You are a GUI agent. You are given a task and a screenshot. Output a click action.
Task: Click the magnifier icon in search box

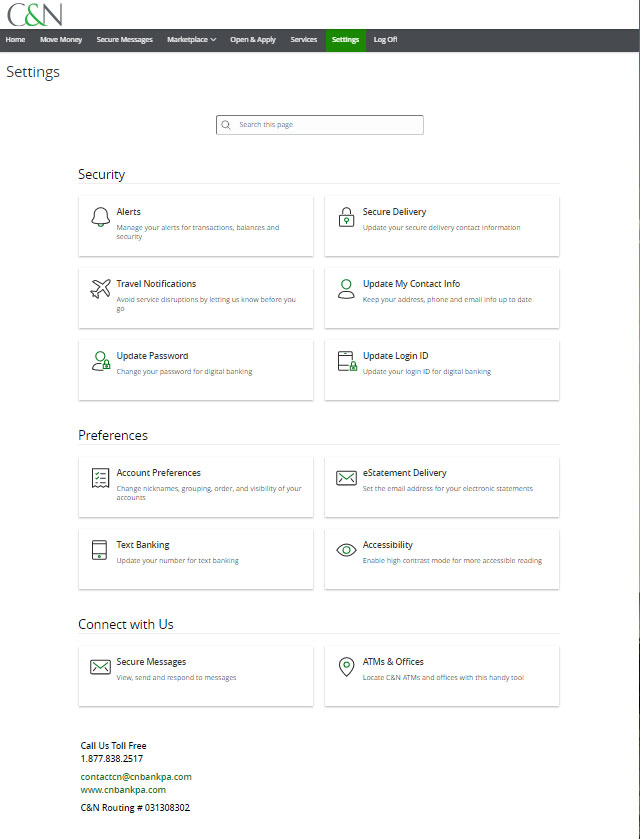click(226, 125)
